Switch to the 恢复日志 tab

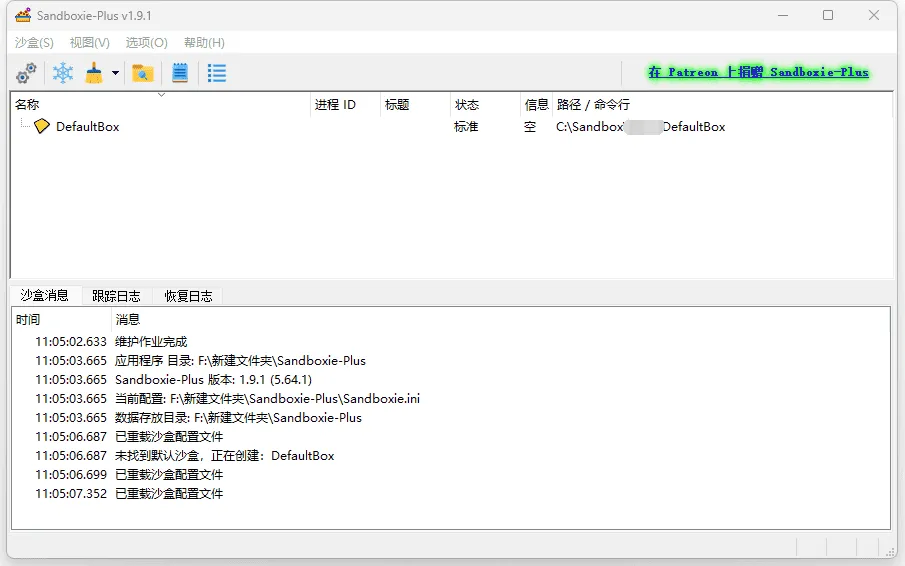click(188, 296)
